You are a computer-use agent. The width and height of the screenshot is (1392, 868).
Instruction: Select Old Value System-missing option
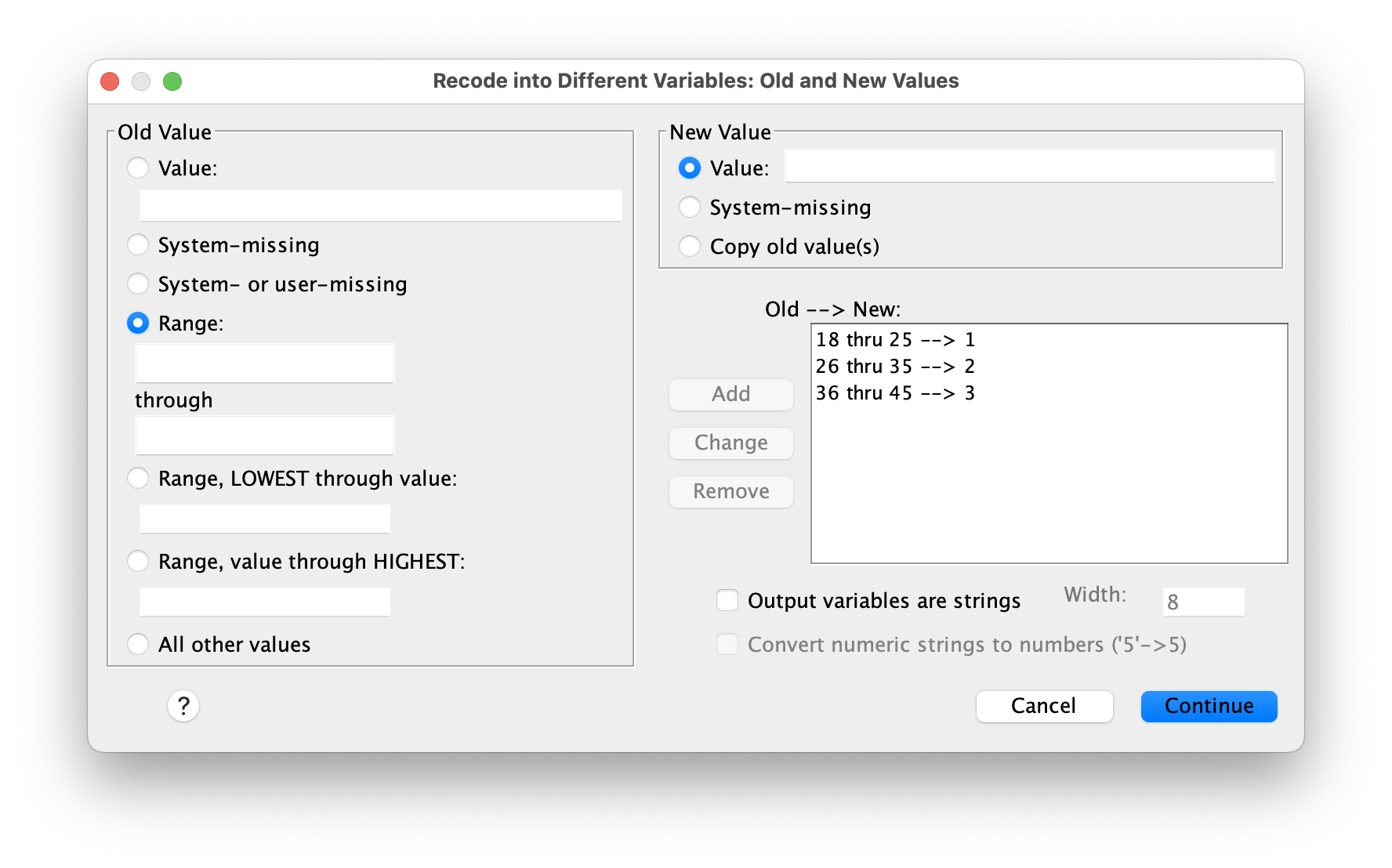click(x=138, y=244)
